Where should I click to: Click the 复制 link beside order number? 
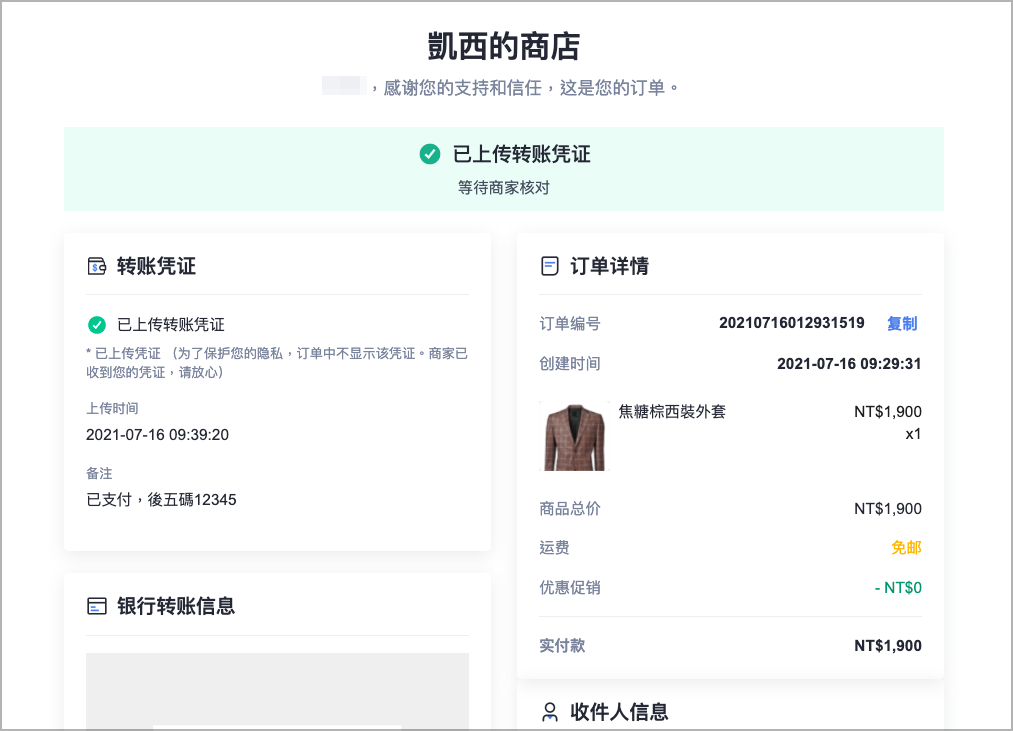point(902,323)
